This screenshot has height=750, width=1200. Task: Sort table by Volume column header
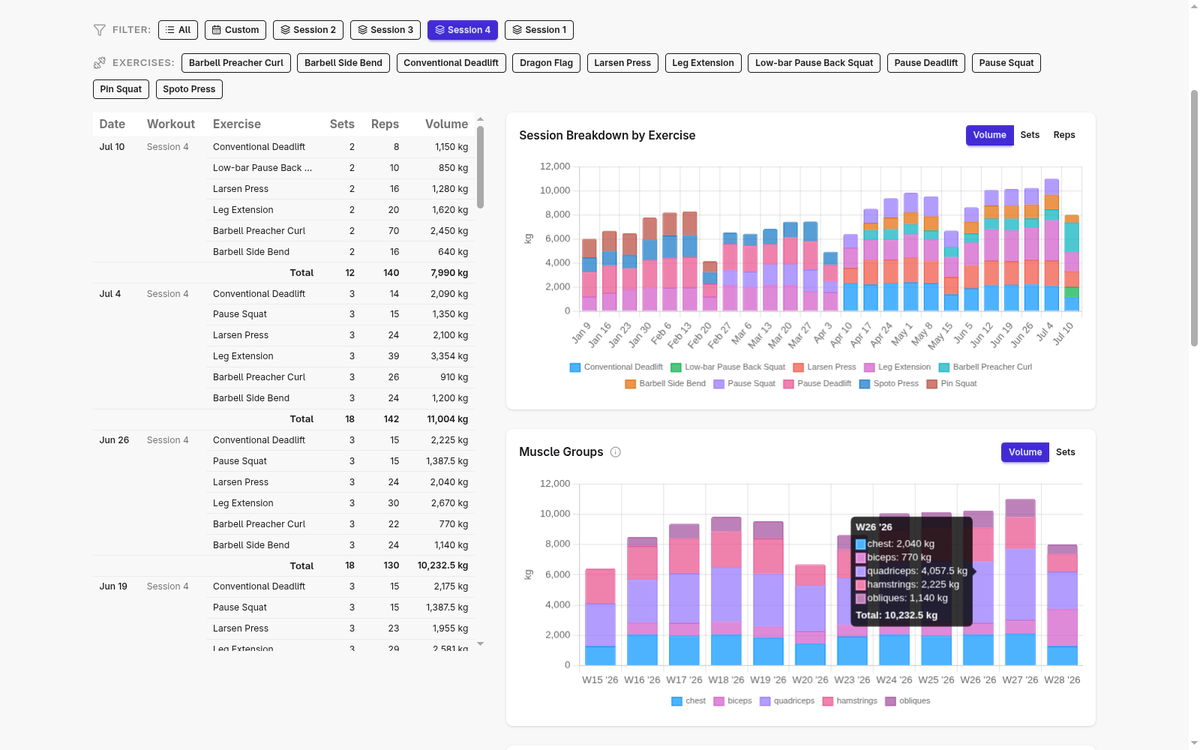pos(446,124)
